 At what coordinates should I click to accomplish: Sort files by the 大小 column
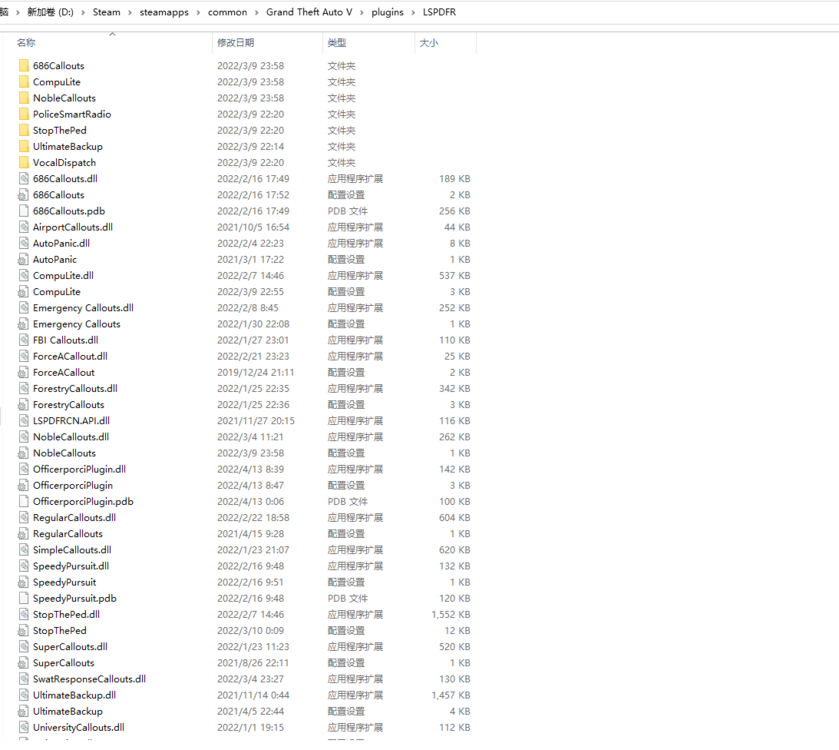430,43
